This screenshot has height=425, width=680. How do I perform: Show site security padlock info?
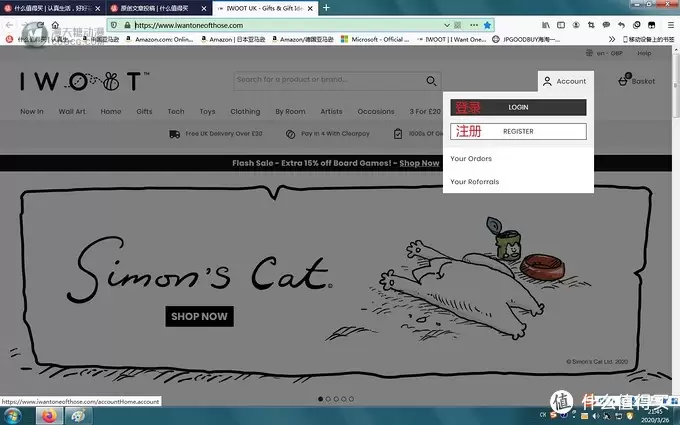tap(127, 25)
